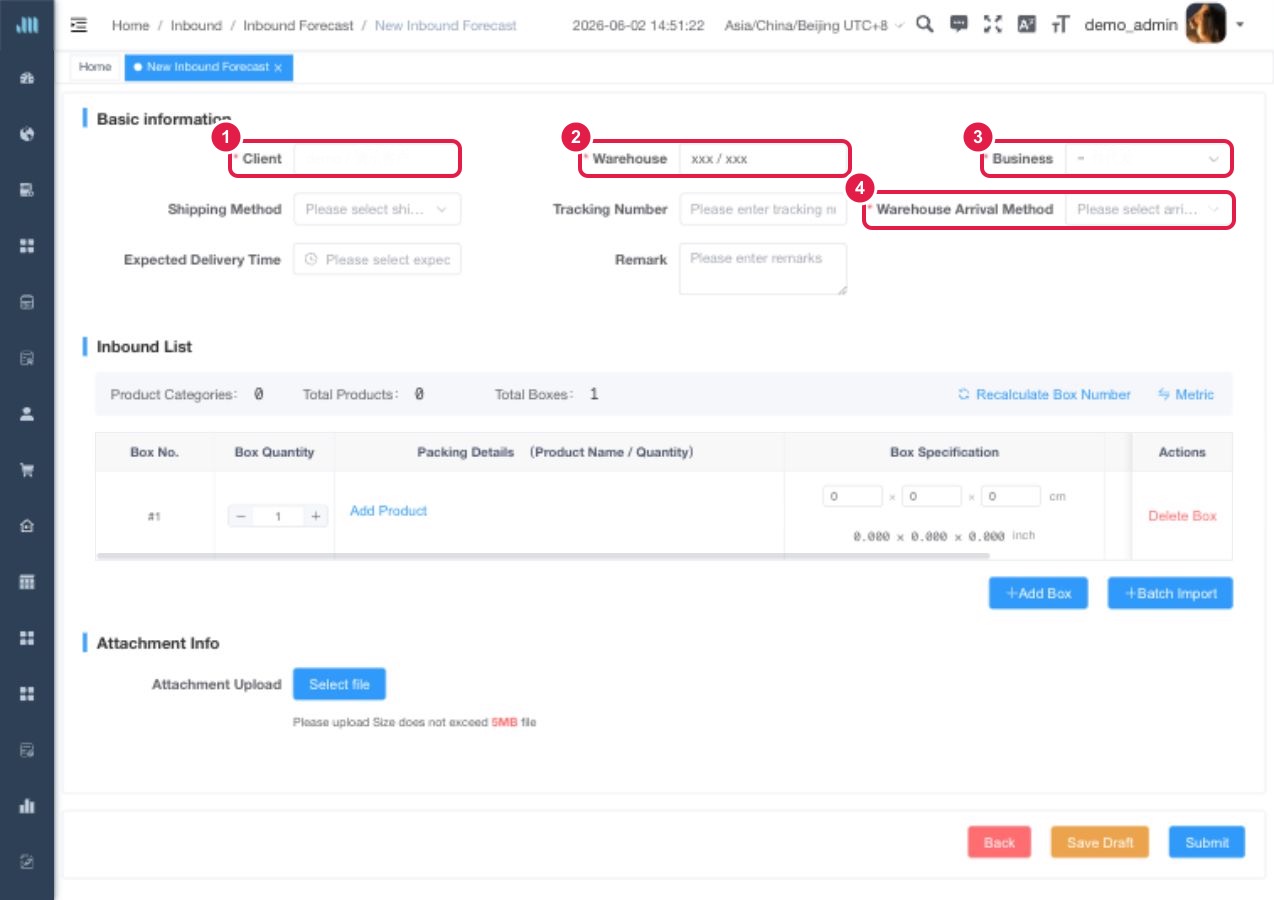Screen dimensions: 1274x900
Task: Click the red Back button
Action: tap(999, 842)
